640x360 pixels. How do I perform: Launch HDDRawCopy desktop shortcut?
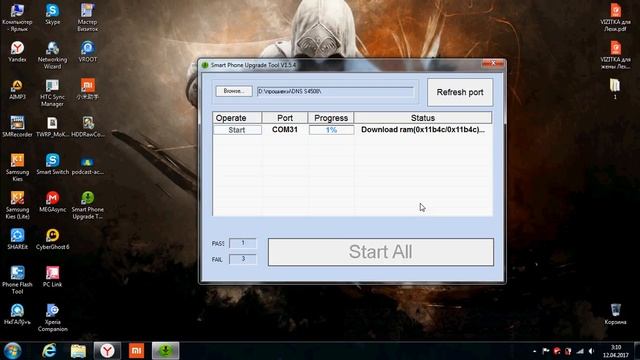[x=87, y=127]
